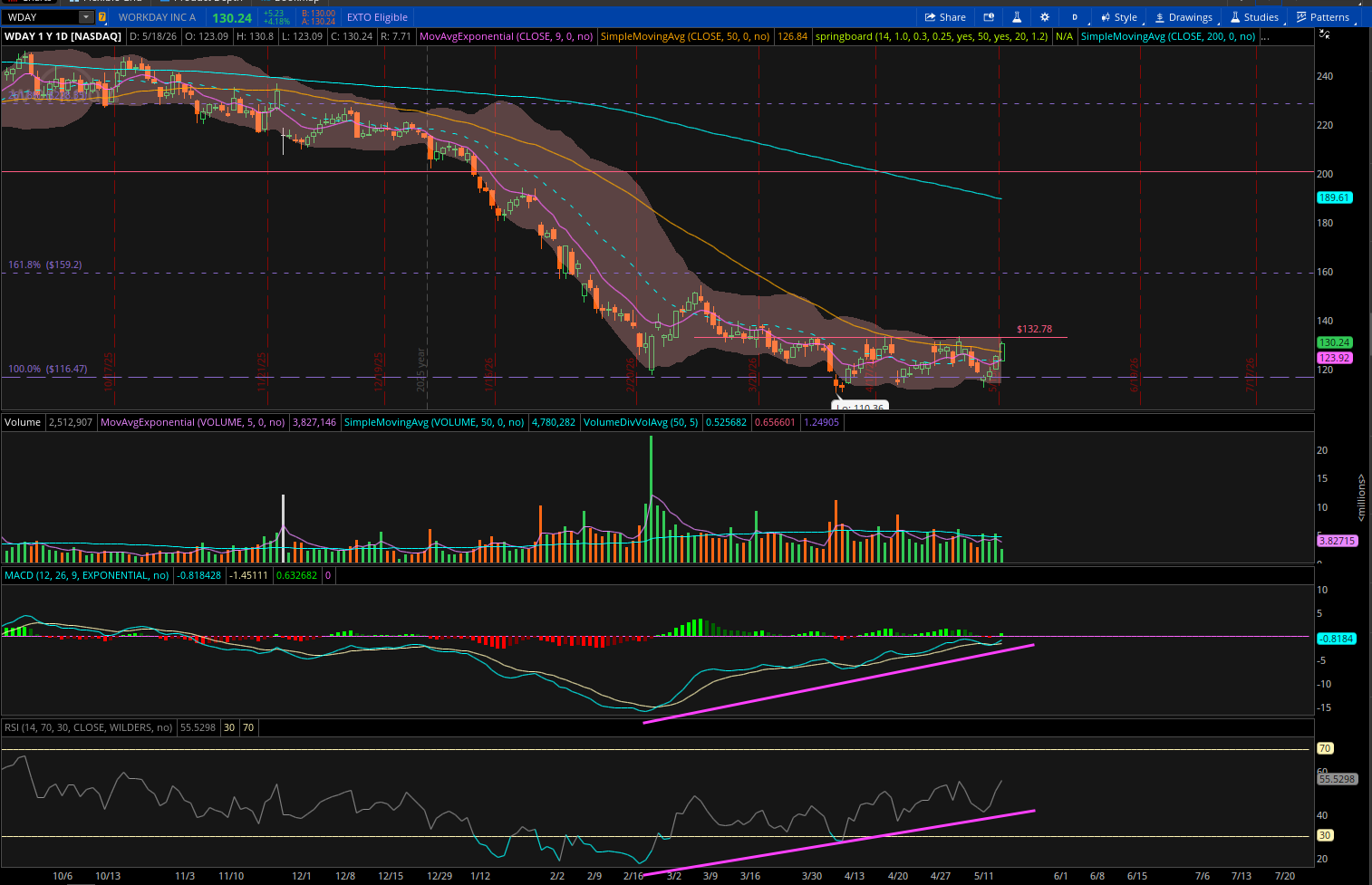1372x885 pixels.
Task: Select the SimpleMovingAvg (CLOSE, 200, 0, no) study label
Action: click(x=1168, y=36)
